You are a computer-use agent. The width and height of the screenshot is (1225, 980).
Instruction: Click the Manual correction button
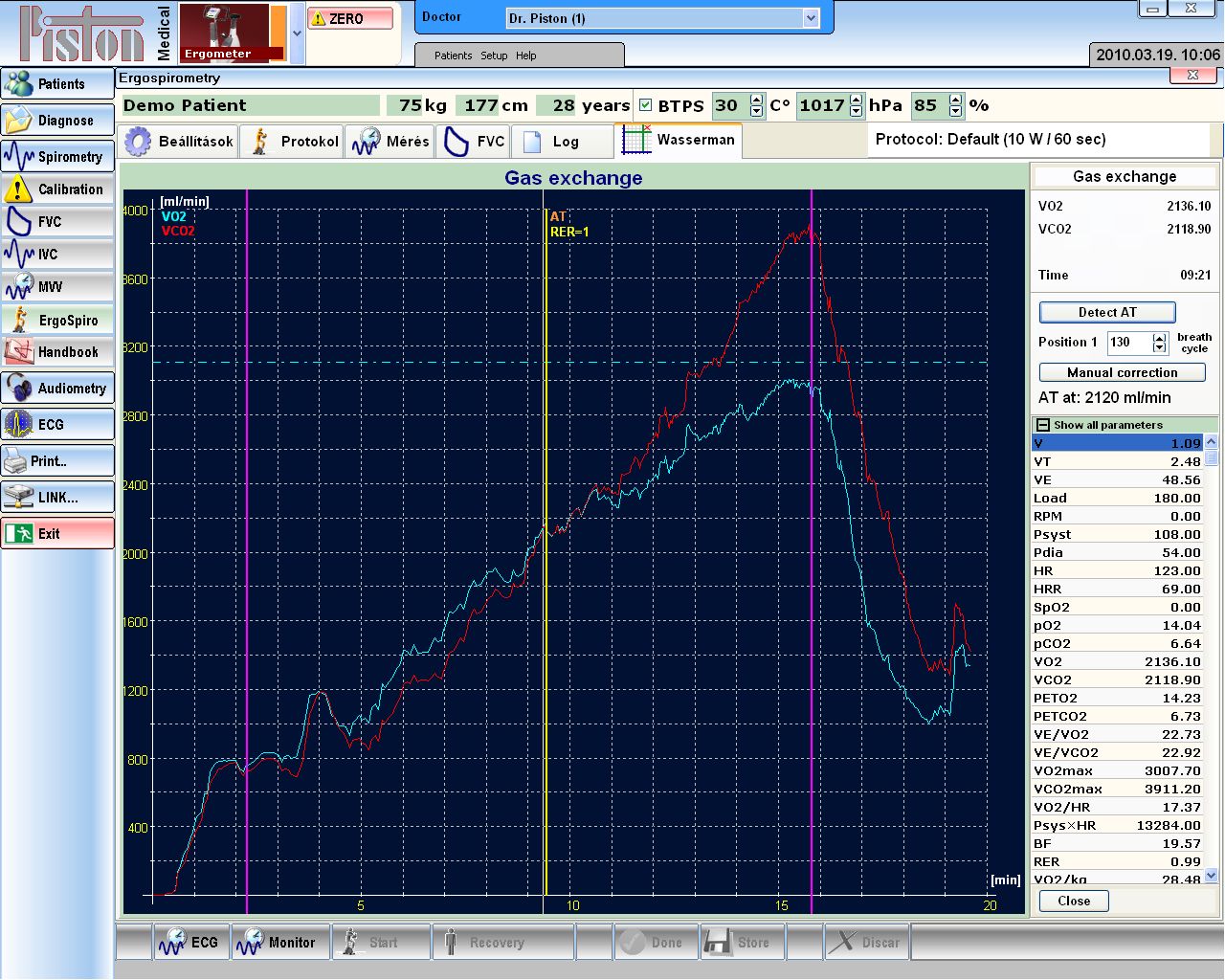click(1122, 372)
